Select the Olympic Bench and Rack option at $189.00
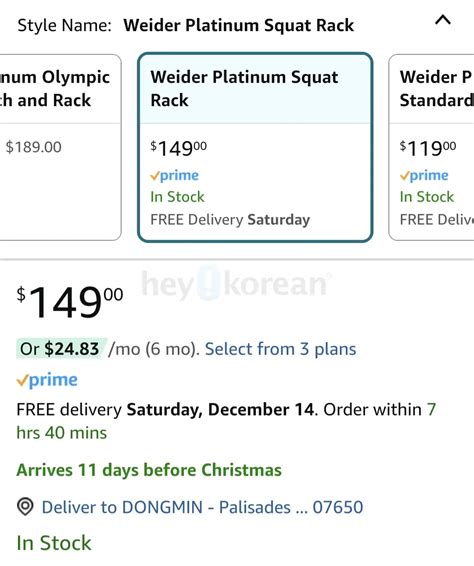 click(x=58, y=147)
